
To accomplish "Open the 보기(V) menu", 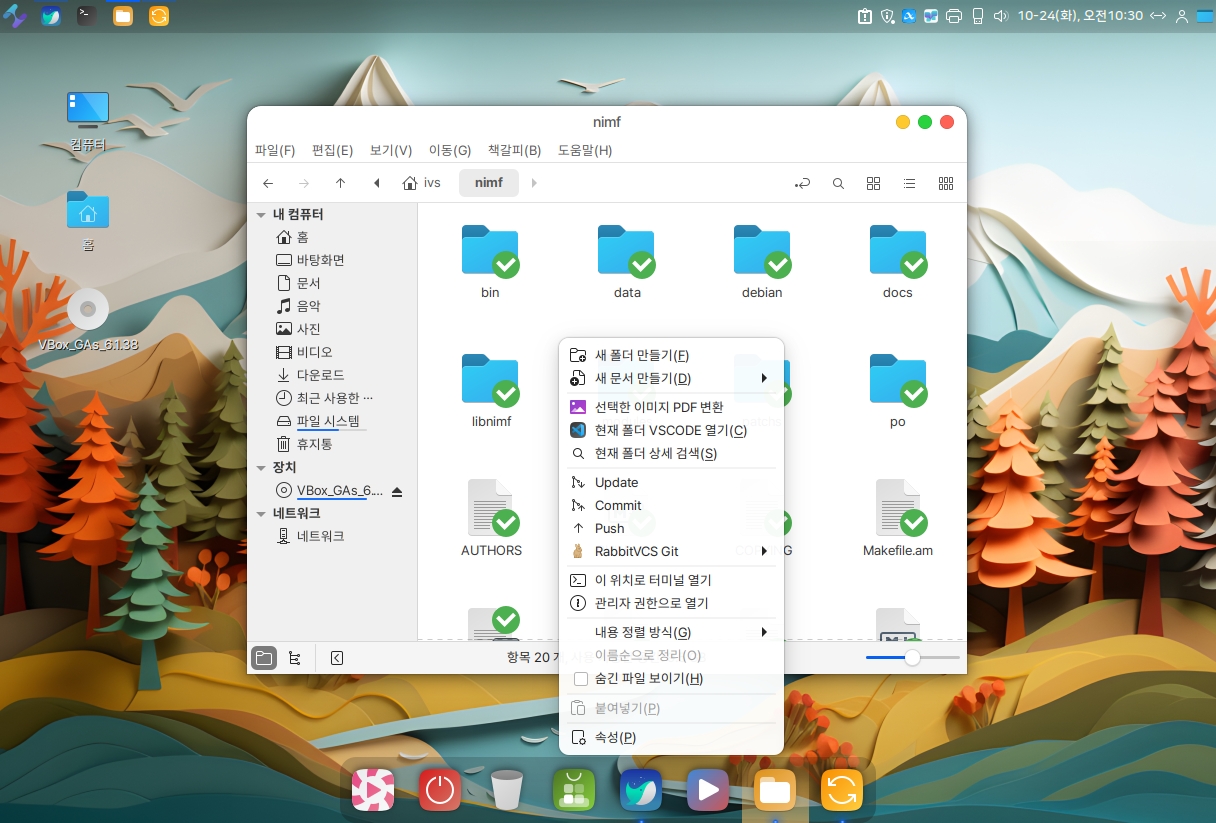I will point(390,151).
